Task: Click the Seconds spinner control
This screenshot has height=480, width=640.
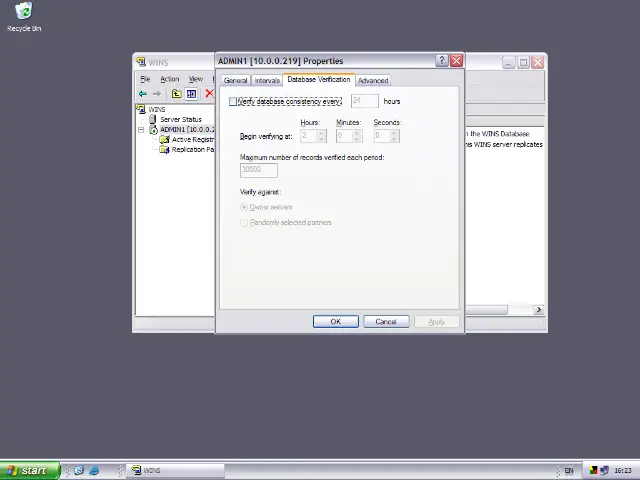Action: click(x=386, y=136)
